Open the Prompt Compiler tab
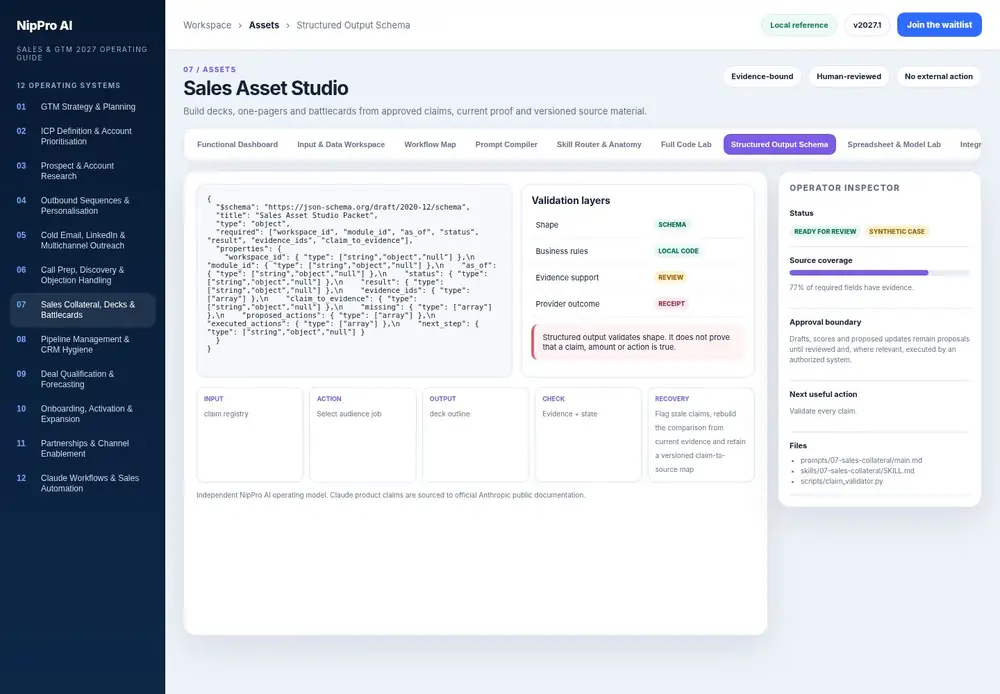 506,144
